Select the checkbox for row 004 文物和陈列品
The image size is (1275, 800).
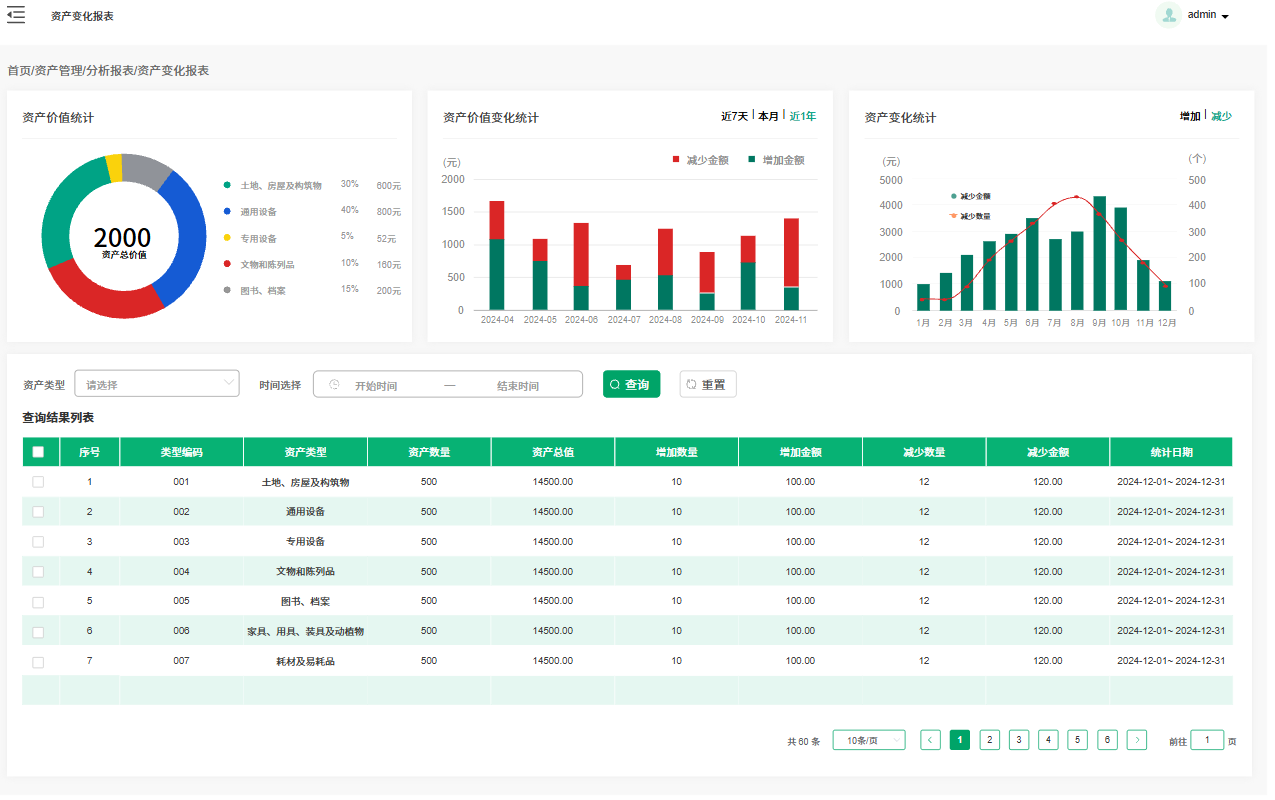(x=38, y=572)
